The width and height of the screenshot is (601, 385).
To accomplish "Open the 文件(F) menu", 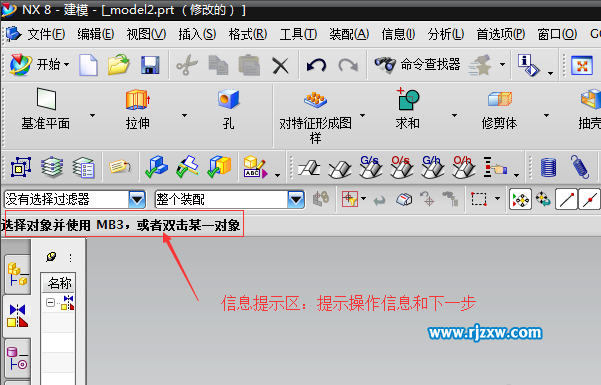I will (x=46, y=35).
